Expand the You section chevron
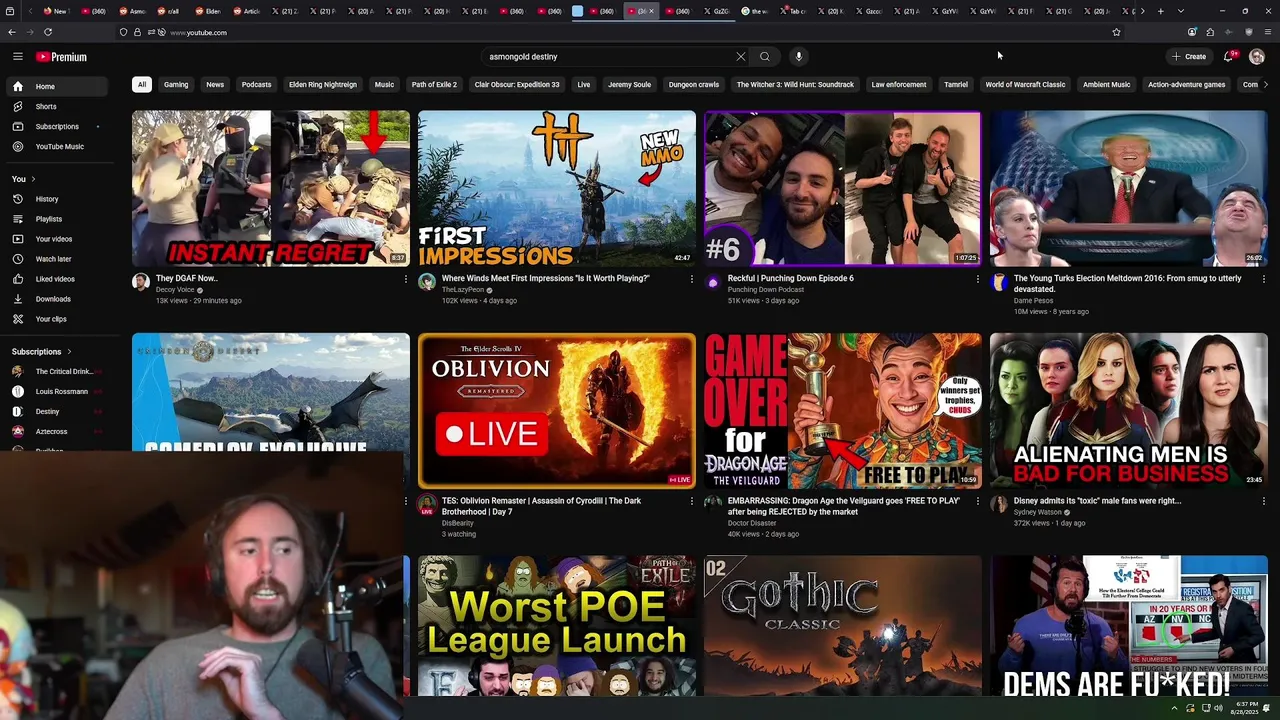 point(33,179)
